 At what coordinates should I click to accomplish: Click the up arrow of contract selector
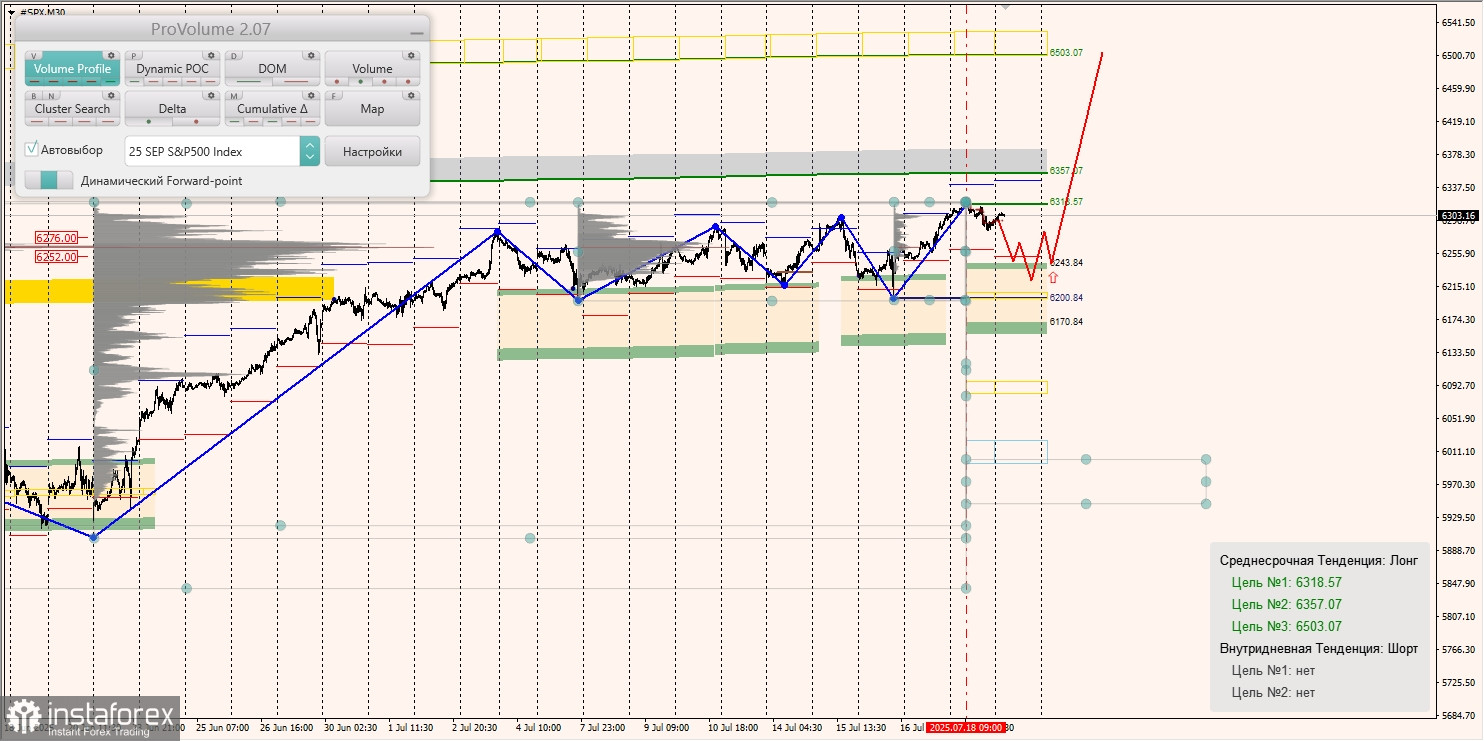[x=310, y=145]
